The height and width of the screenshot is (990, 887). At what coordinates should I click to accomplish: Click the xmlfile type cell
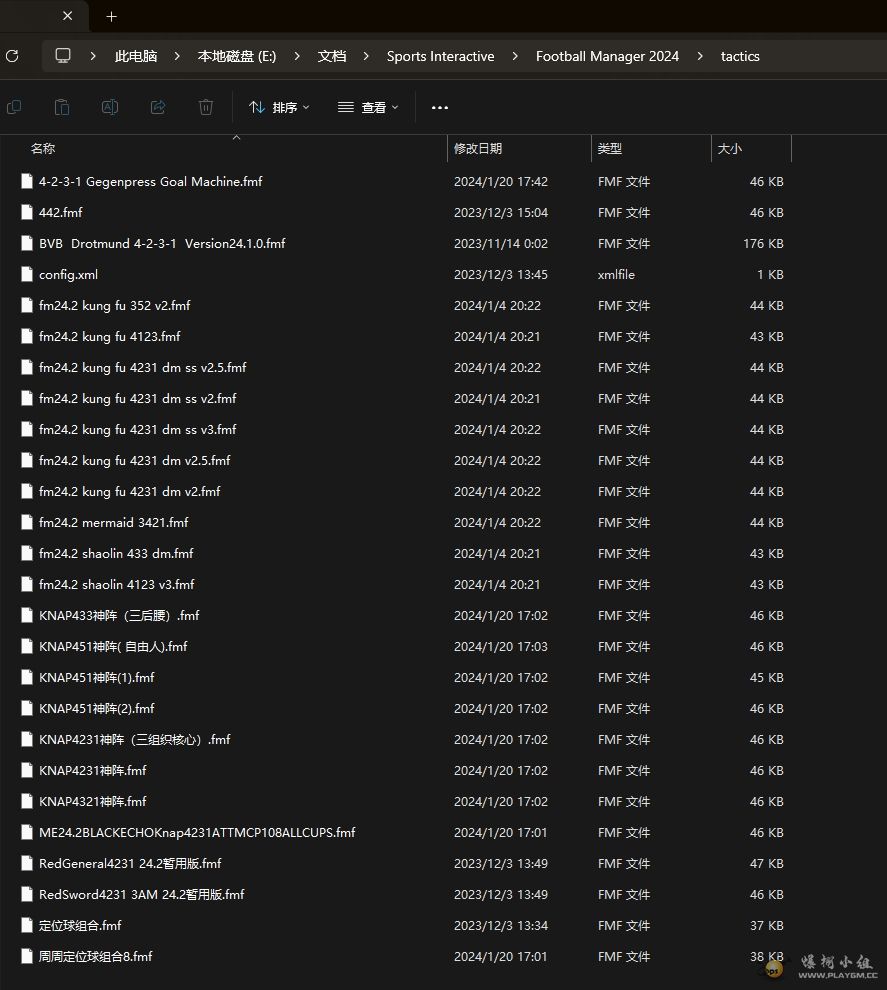point(616,275)
